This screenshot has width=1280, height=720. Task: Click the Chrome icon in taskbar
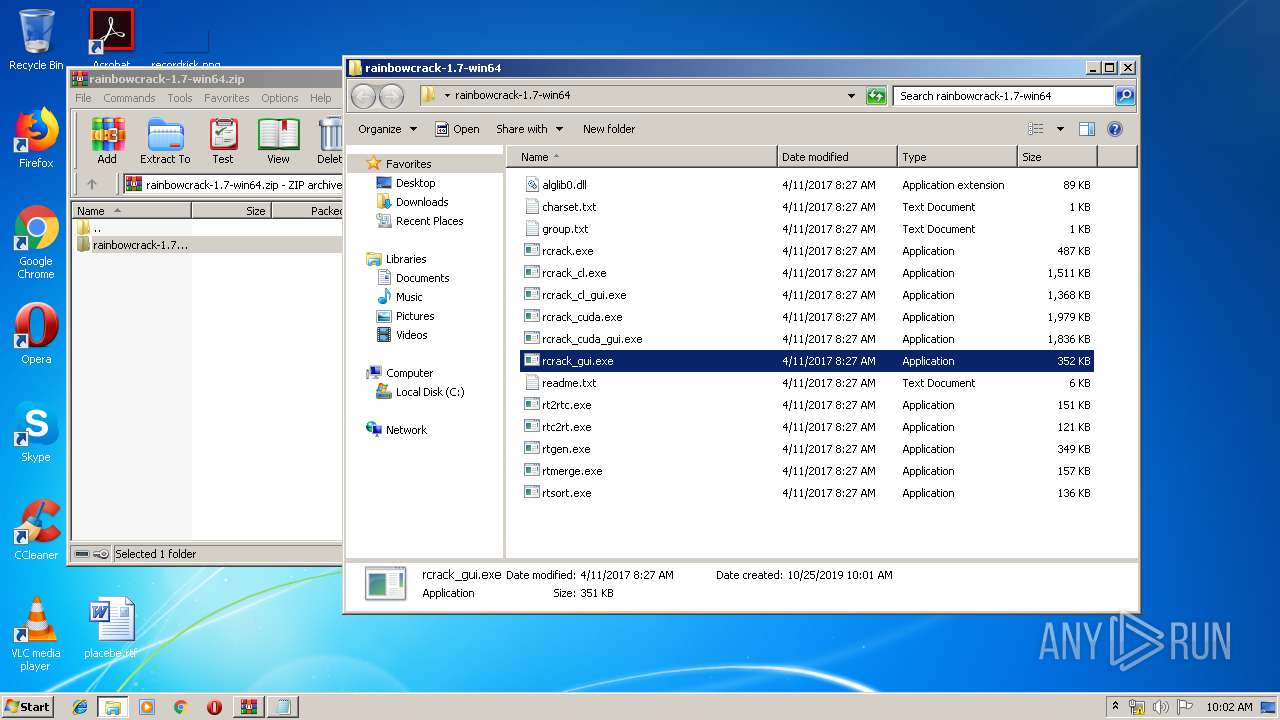coord(180,707)
